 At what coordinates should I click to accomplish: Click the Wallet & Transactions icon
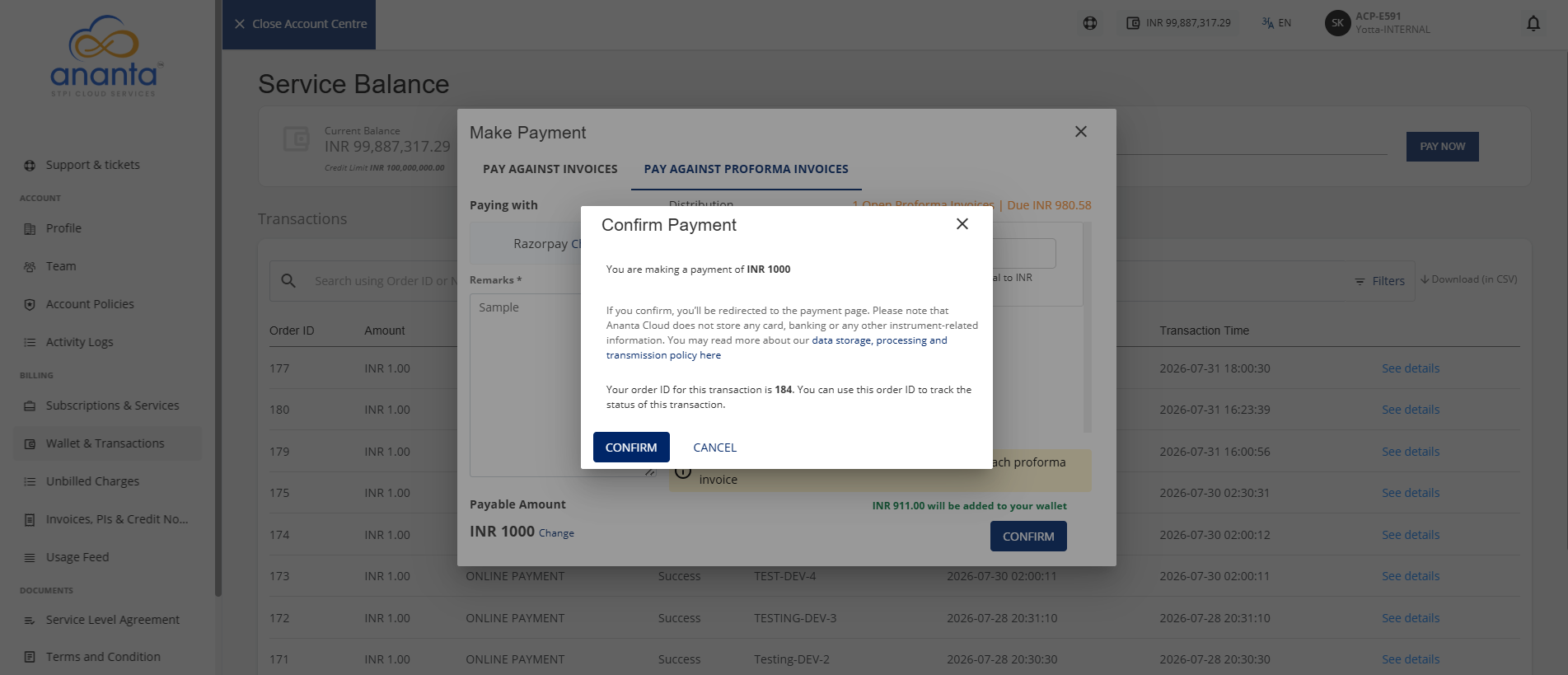(x=30, y=444)
